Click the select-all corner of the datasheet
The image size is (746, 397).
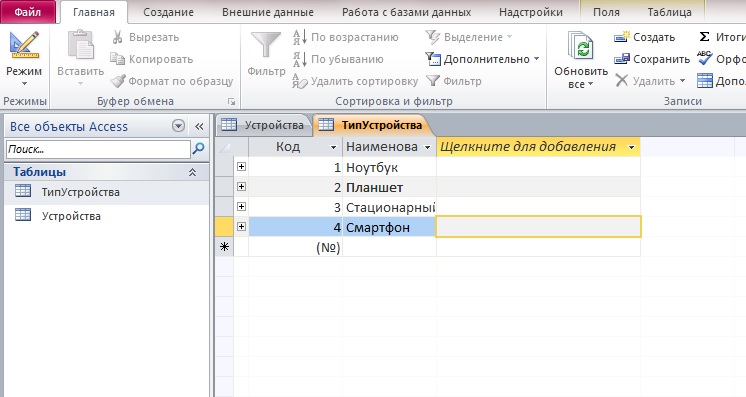coord(224,147)
